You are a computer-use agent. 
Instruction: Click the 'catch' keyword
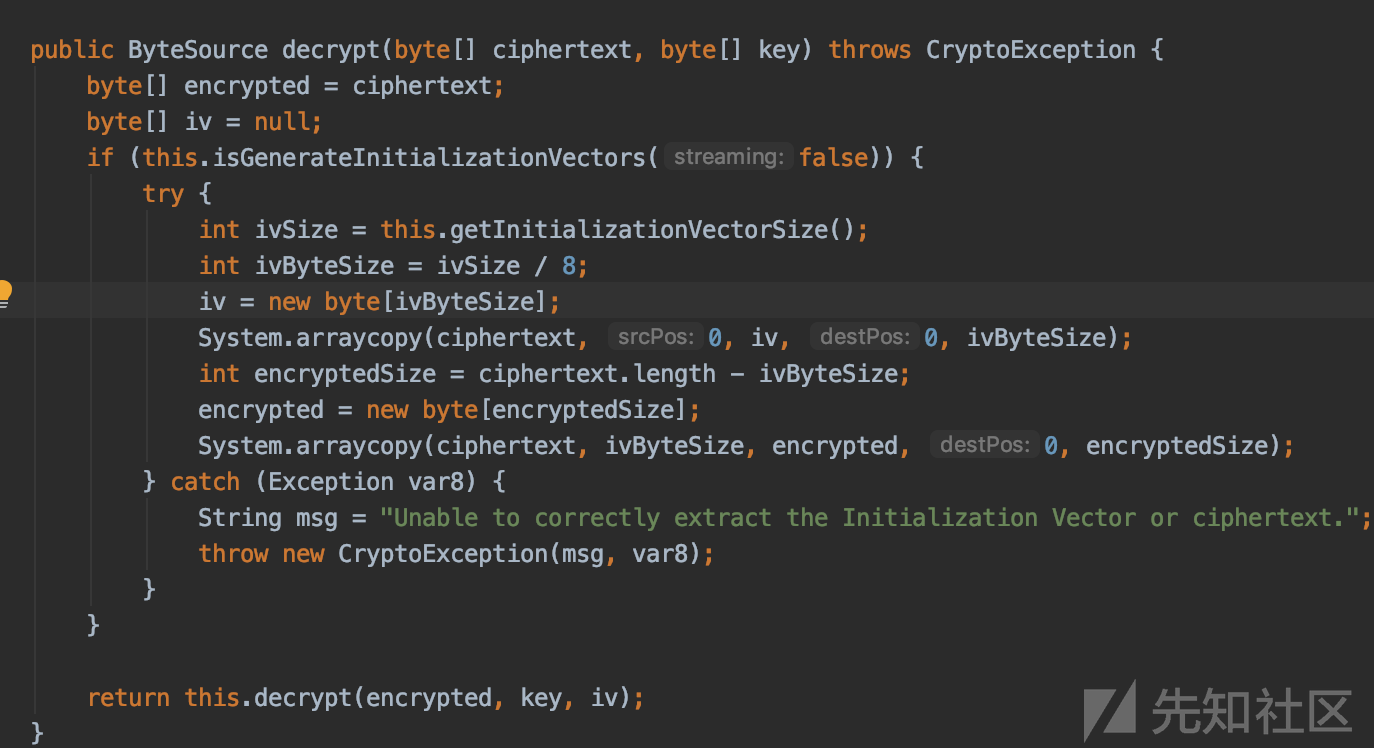205,481
